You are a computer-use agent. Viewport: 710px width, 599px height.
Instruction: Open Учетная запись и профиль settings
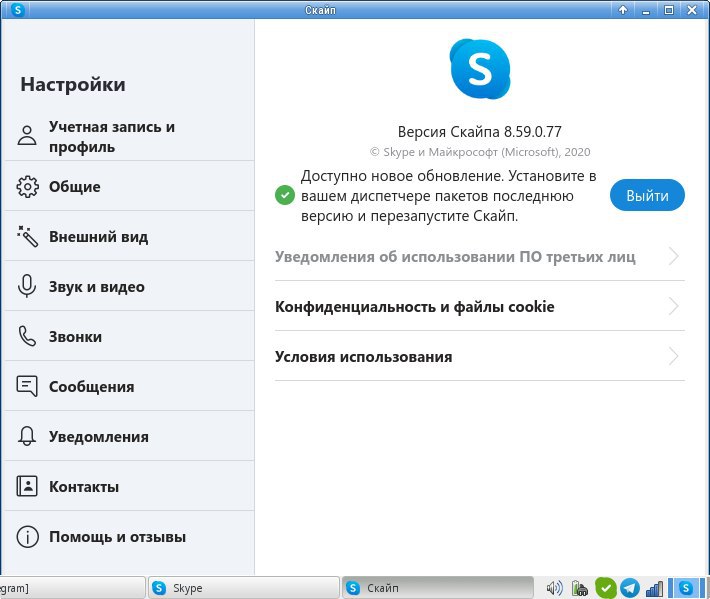point(130,136)
